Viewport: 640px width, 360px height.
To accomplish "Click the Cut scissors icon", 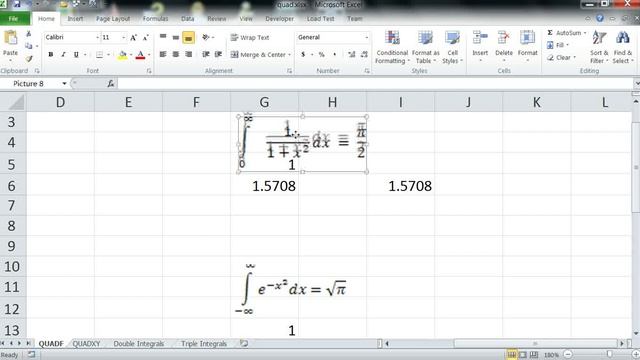I will point(29,34).
